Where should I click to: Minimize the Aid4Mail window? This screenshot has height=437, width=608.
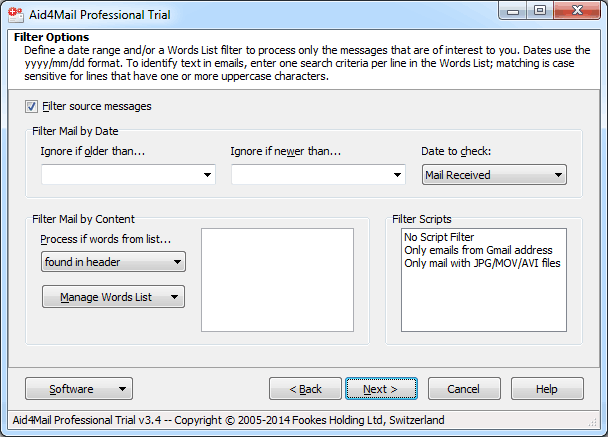click(x=512, y=10)
